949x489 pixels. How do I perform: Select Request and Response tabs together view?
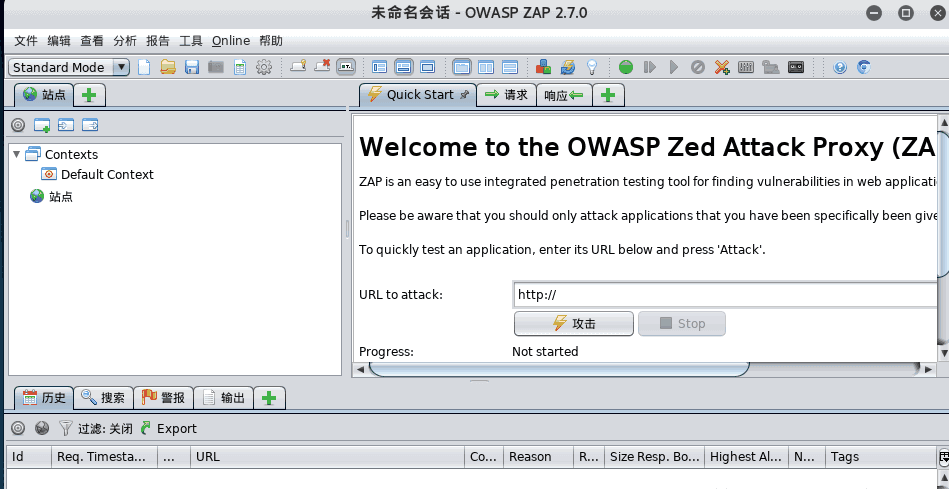[462, 67]
